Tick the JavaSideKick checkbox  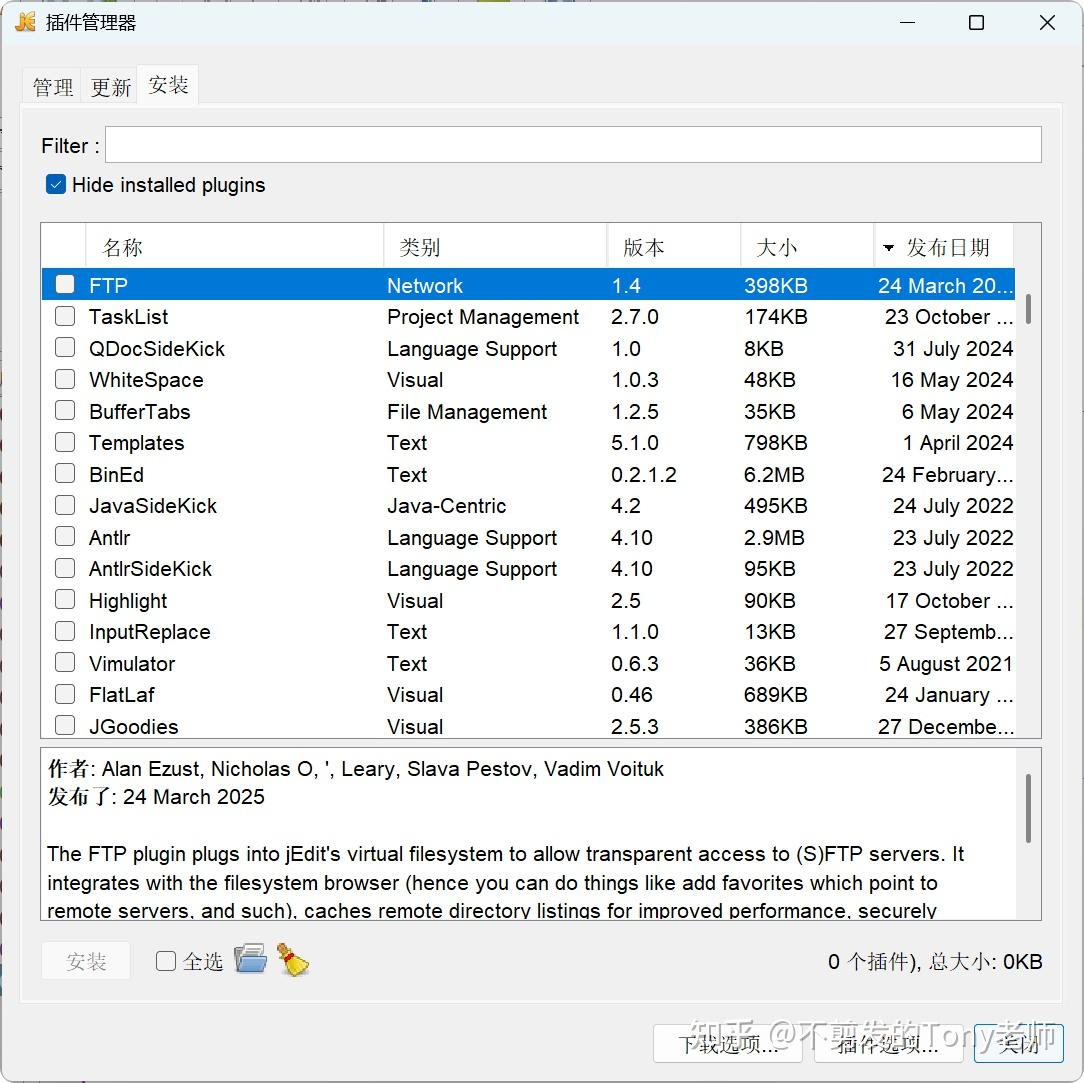tap(65, 505)
